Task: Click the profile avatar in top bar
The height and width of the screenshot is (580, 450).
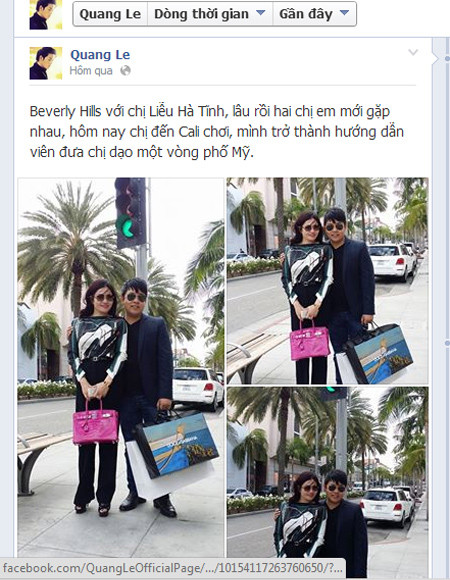Action: [46, 14]
